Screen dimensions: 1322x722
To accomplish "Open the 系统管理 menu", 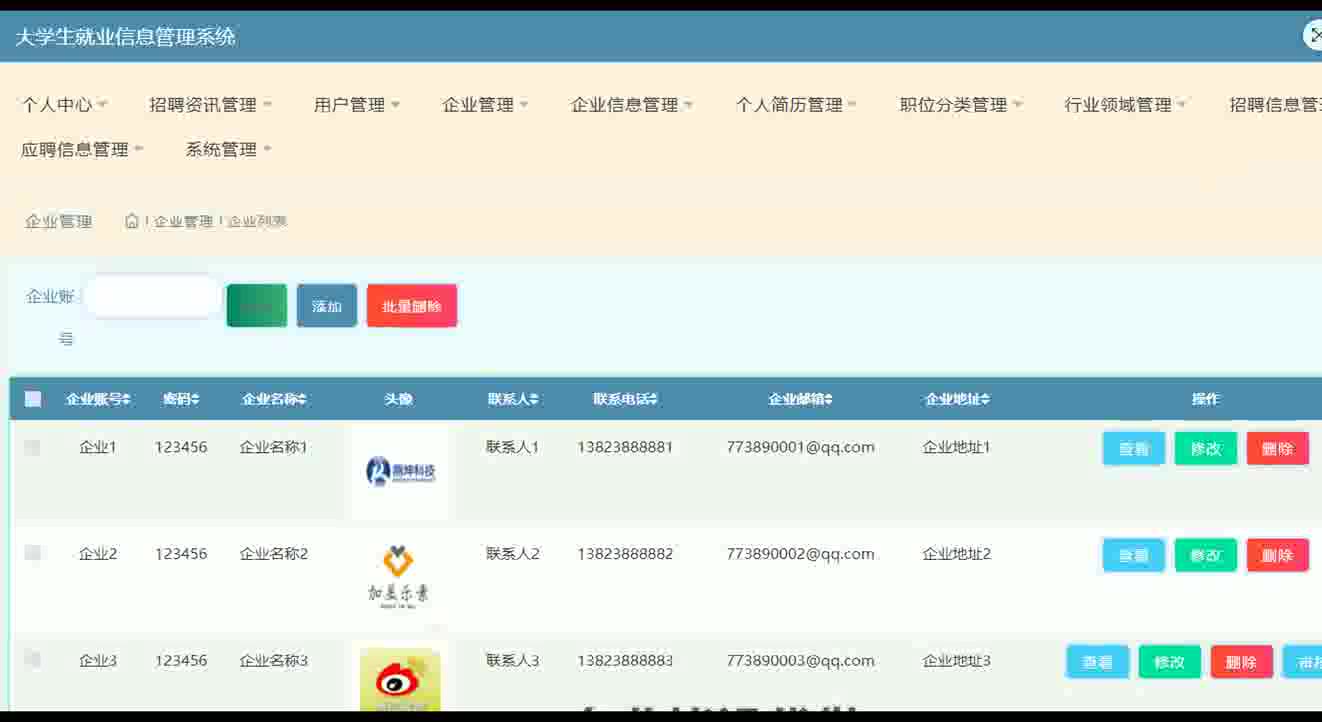I will [x=229, y=149].
